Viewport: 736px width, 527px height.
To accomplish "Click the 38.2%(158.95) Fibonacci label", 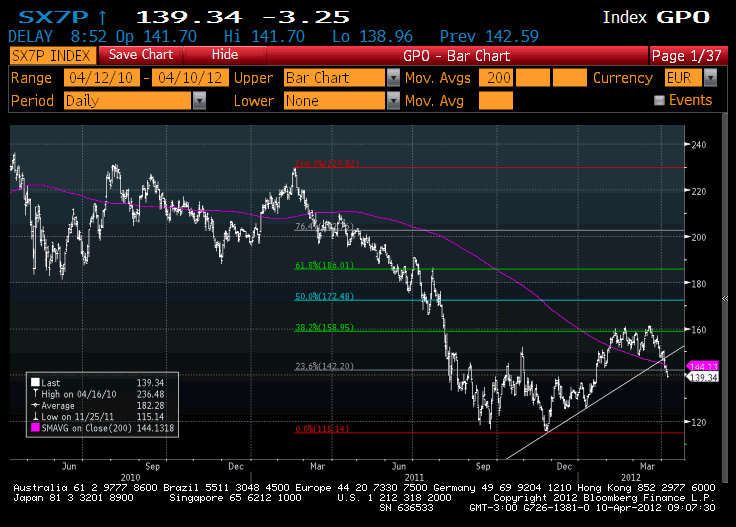I will [324, 327].
